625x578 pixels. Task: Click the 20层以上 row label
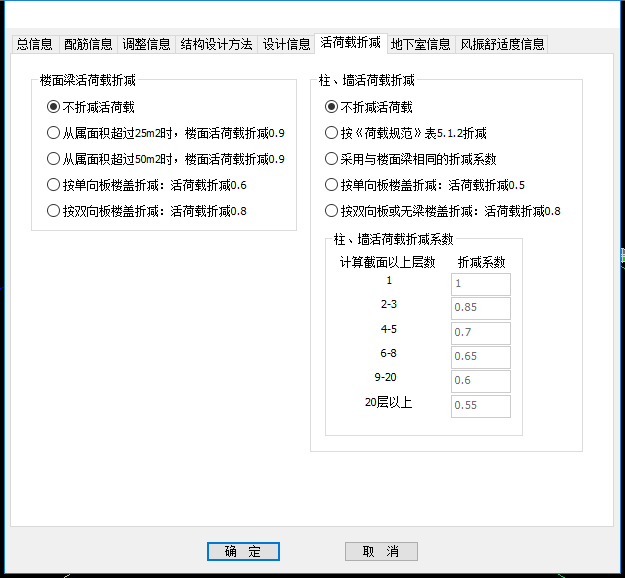pyautogui.click(x=388, y=402)
